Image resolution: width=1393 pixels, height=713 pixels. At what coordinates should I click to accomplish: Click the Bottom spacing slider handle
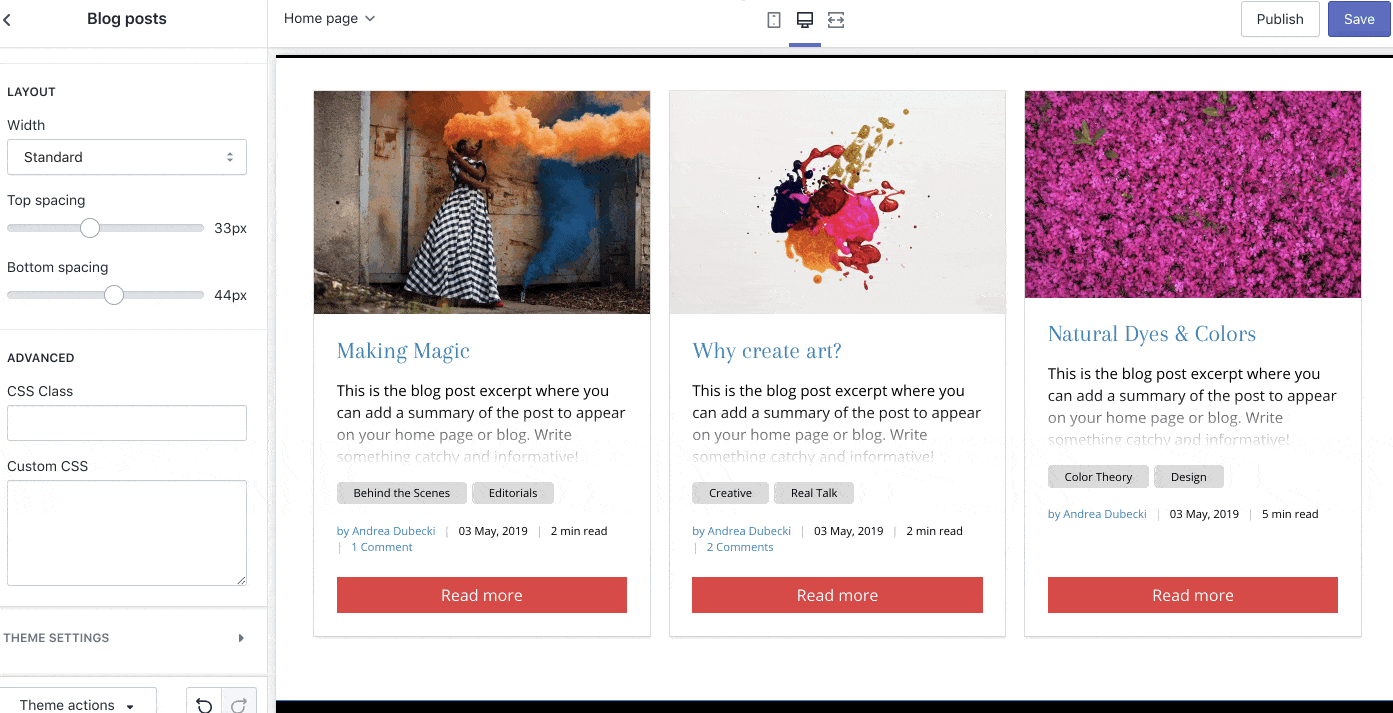[114, 295]
